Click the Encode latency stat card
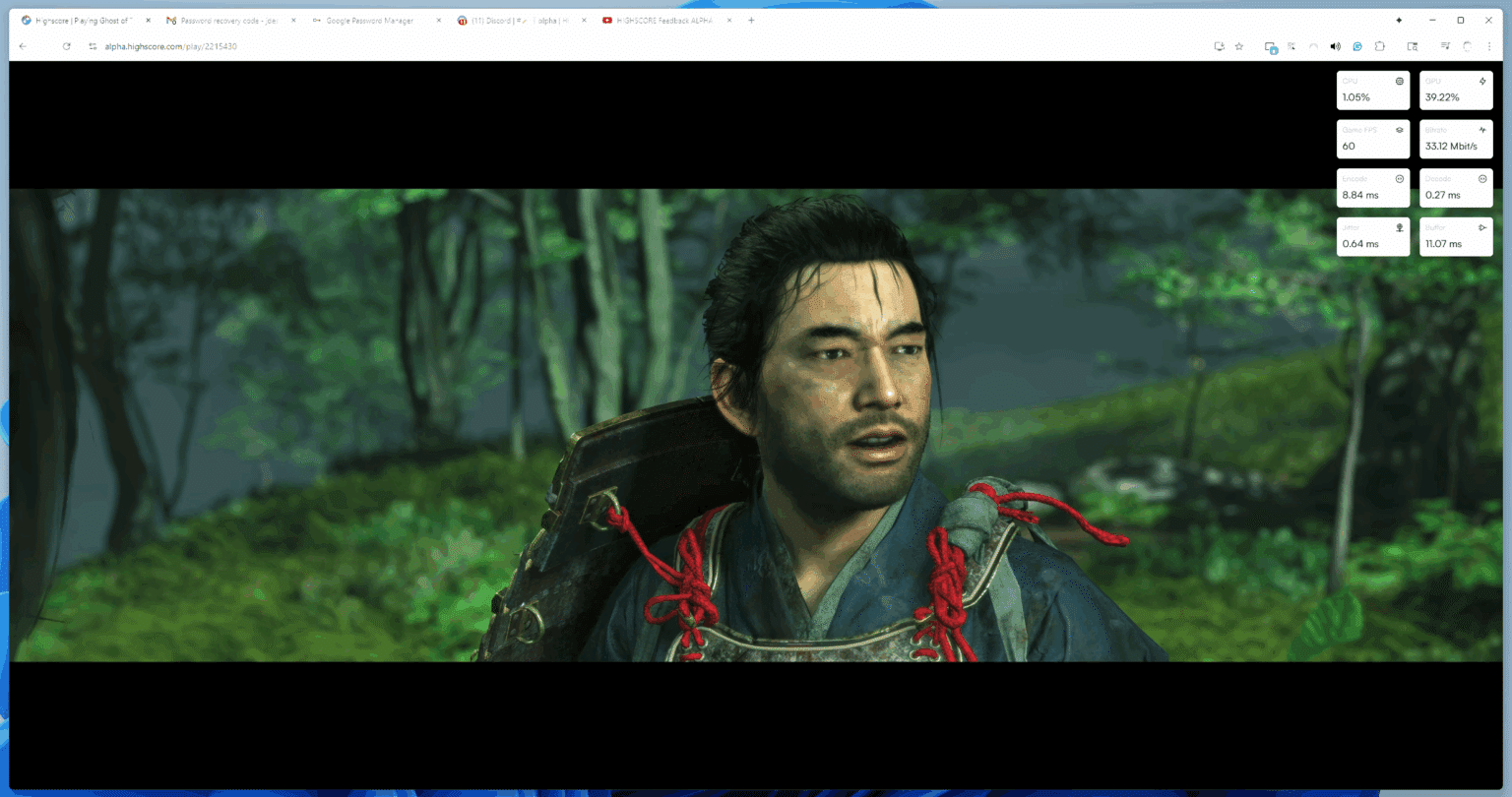This screenshot has width=1512, height=797. tap(1372, 187)
